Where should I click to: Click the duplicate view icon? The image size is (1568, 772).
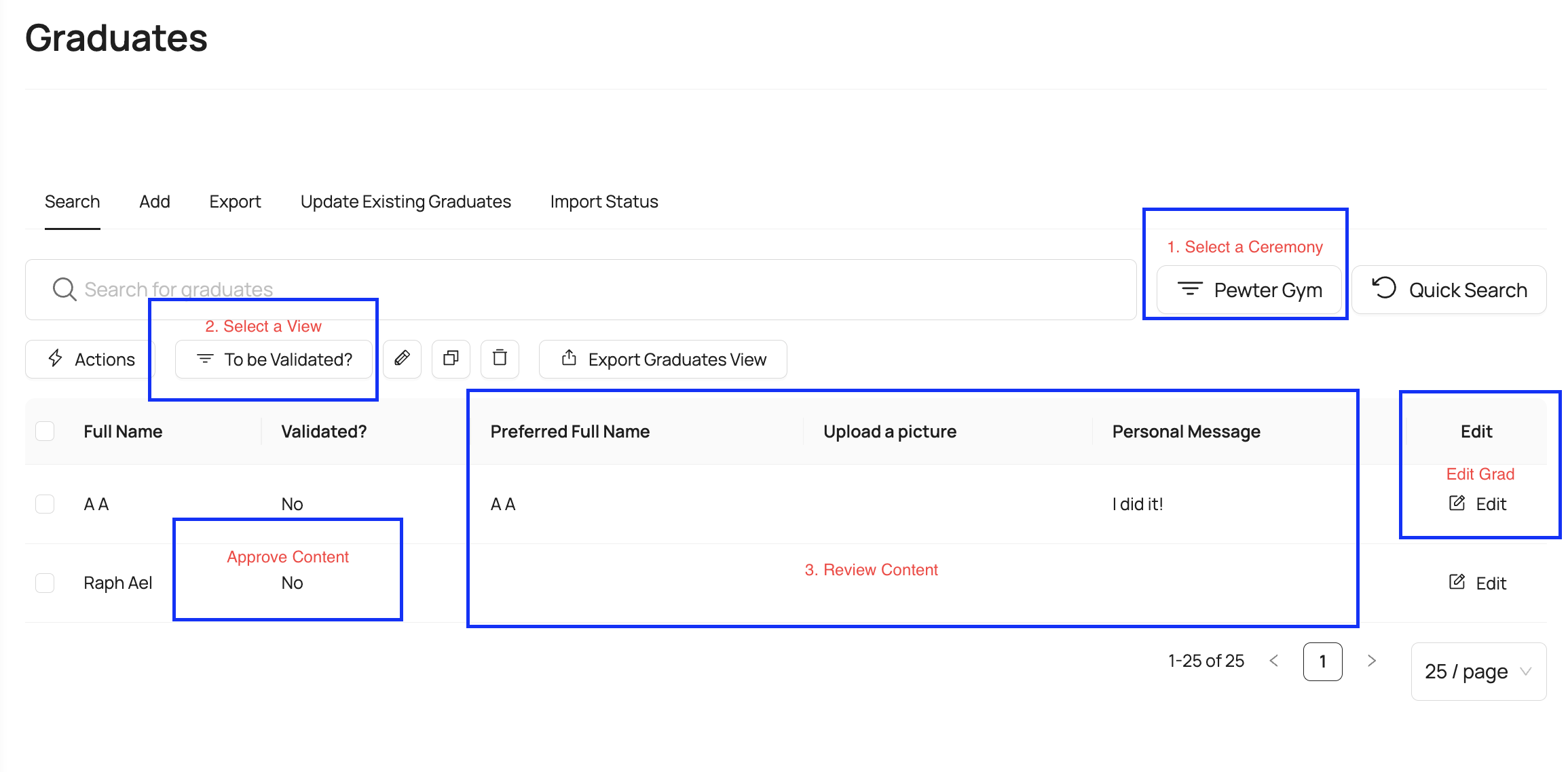[x=451, y=358]
